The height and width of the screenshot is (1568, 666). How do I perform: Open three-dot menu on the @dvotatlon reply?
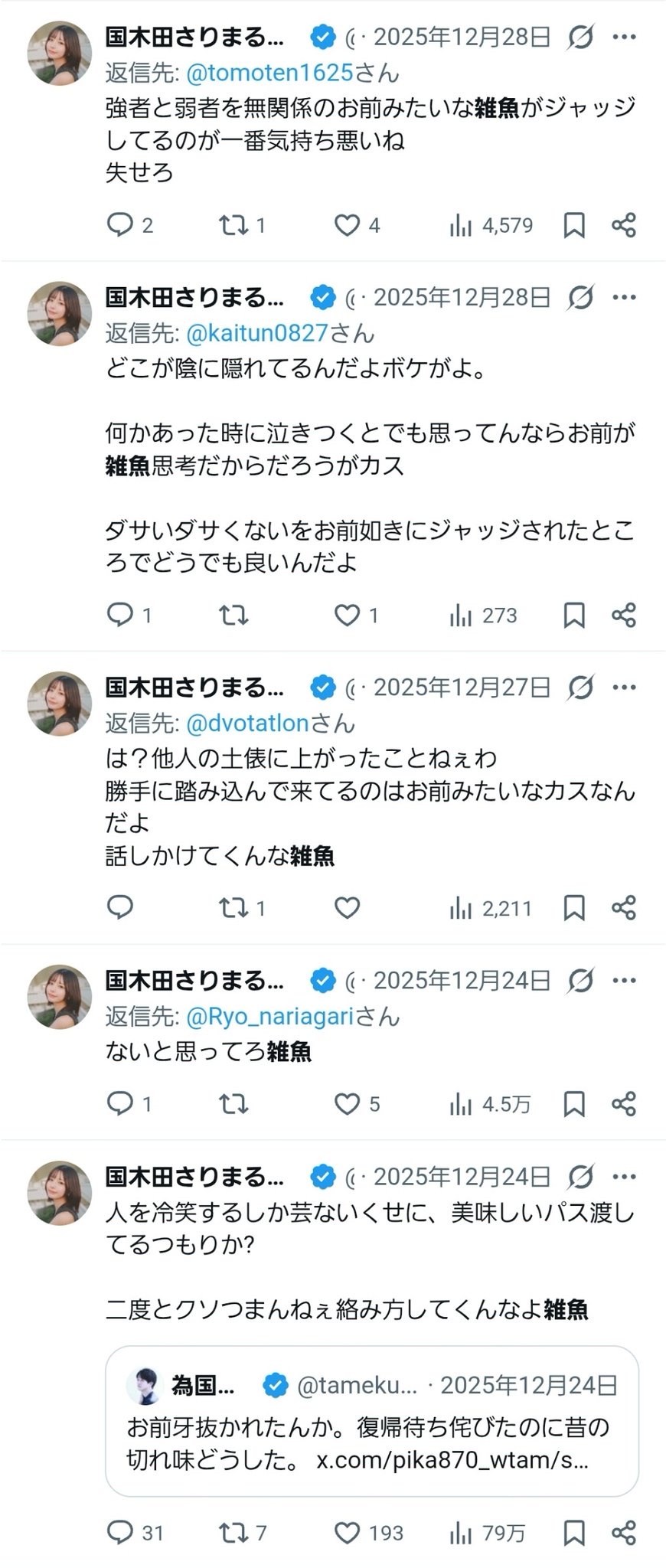coord(625,688)
